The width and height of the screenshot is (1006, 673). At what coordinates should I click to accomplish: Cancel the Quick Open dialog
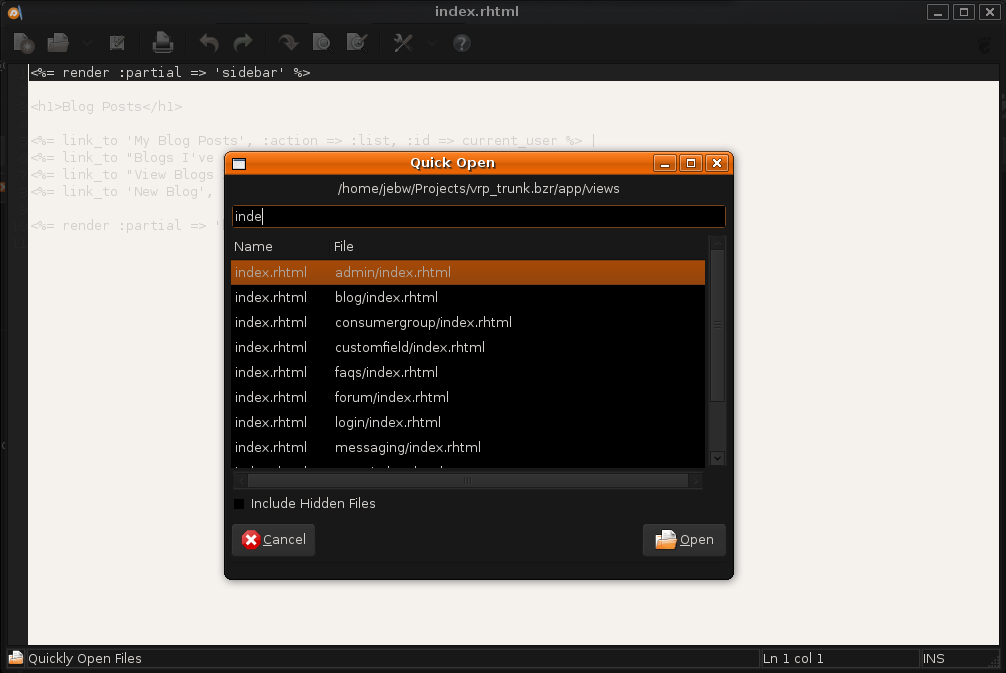273,540
